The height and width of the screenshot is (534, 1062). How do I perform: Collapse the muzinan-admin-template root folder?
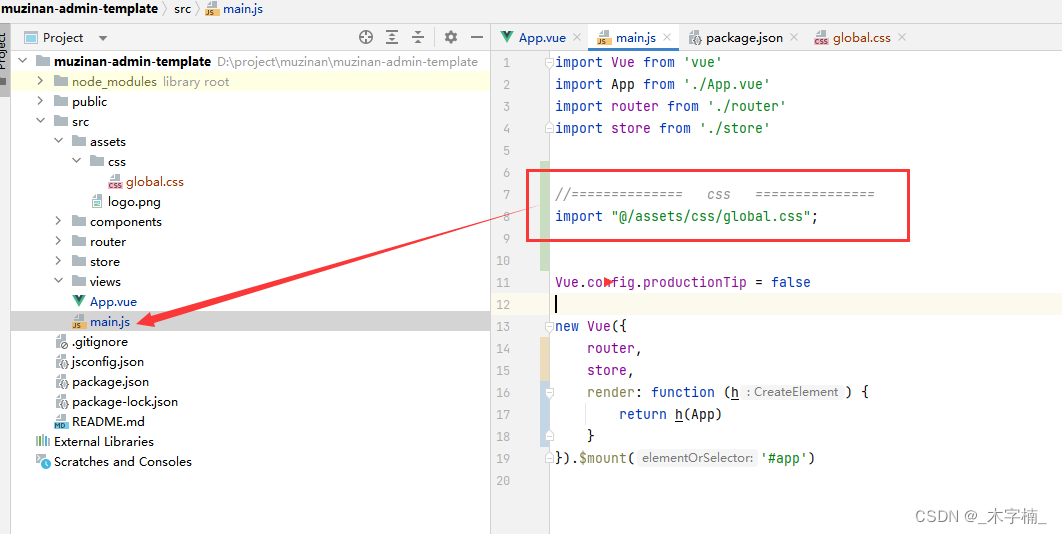pos(23,61)
